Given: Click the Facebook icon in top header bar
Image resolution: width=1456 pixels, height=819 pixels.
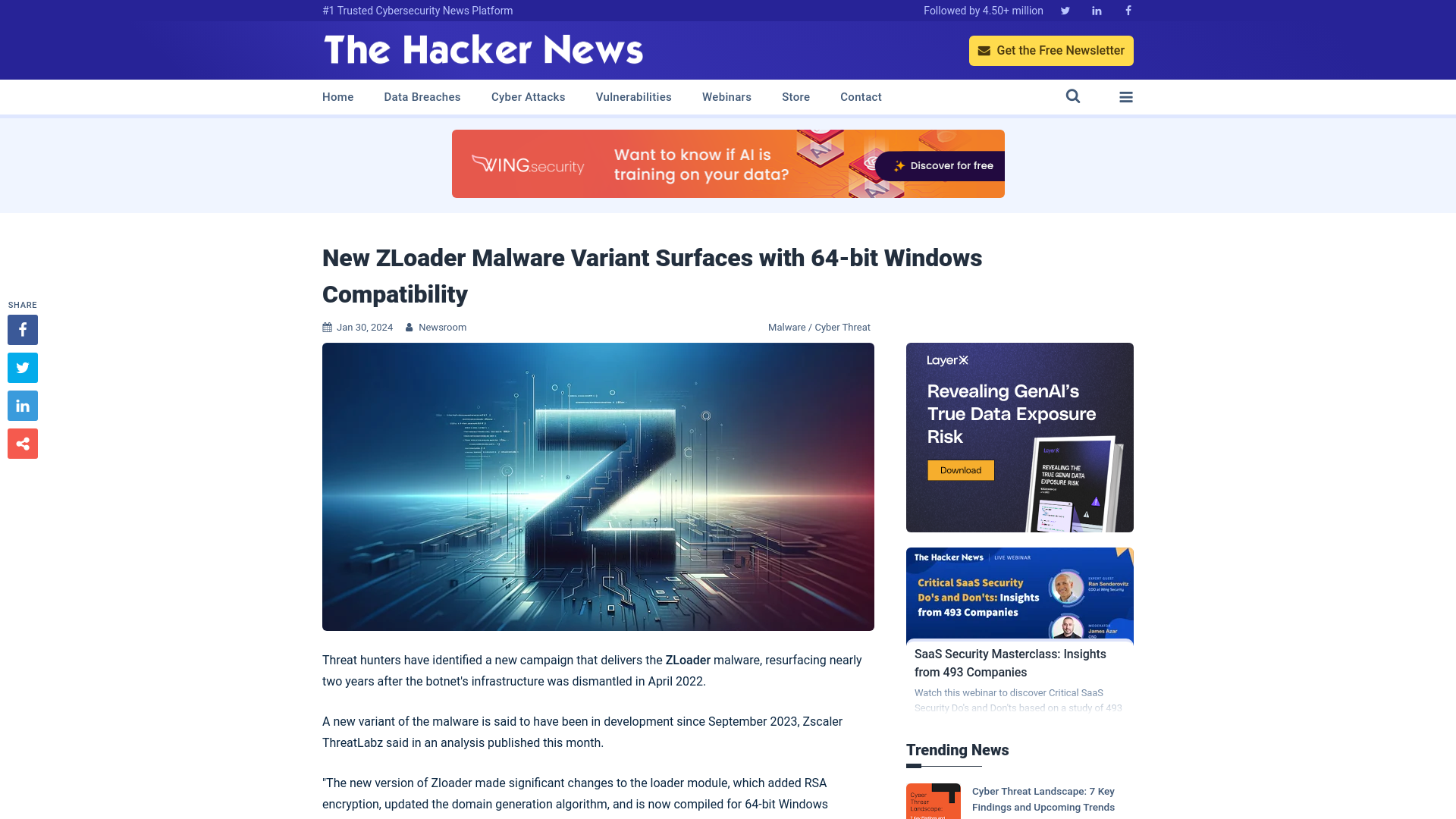Looking at the screenshot, I should coord(1128,10).
